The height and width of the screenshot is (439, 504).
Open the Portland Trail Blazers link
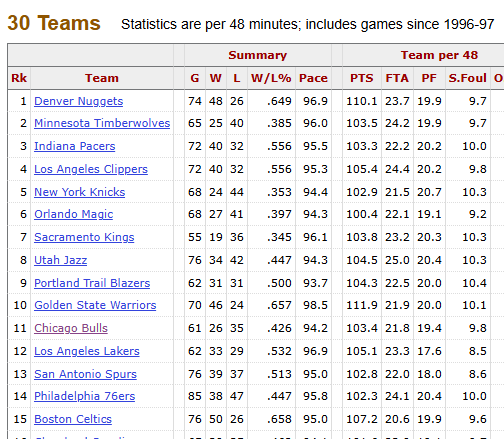[92, 283]
